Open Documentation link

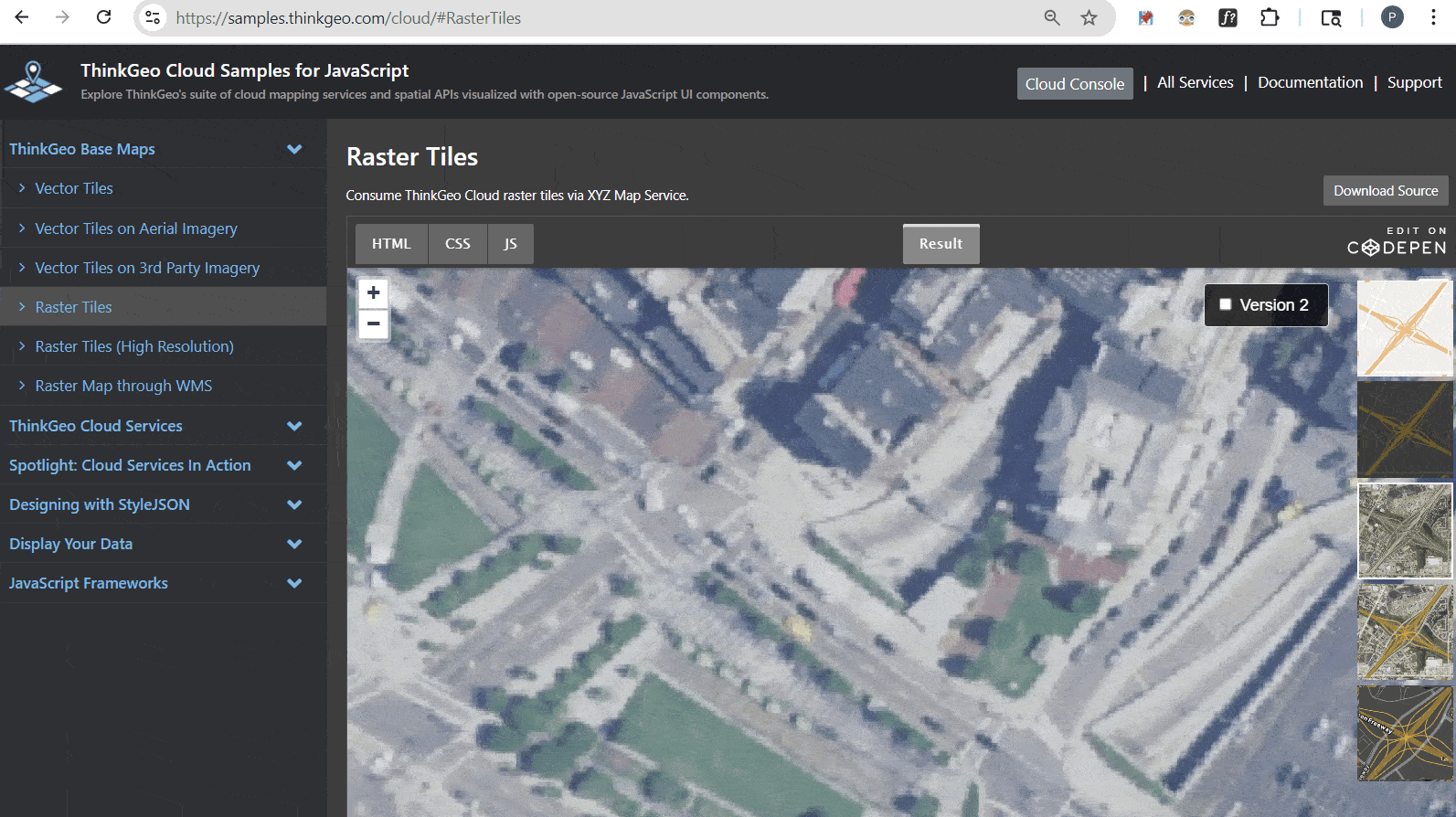(1310, 82)
